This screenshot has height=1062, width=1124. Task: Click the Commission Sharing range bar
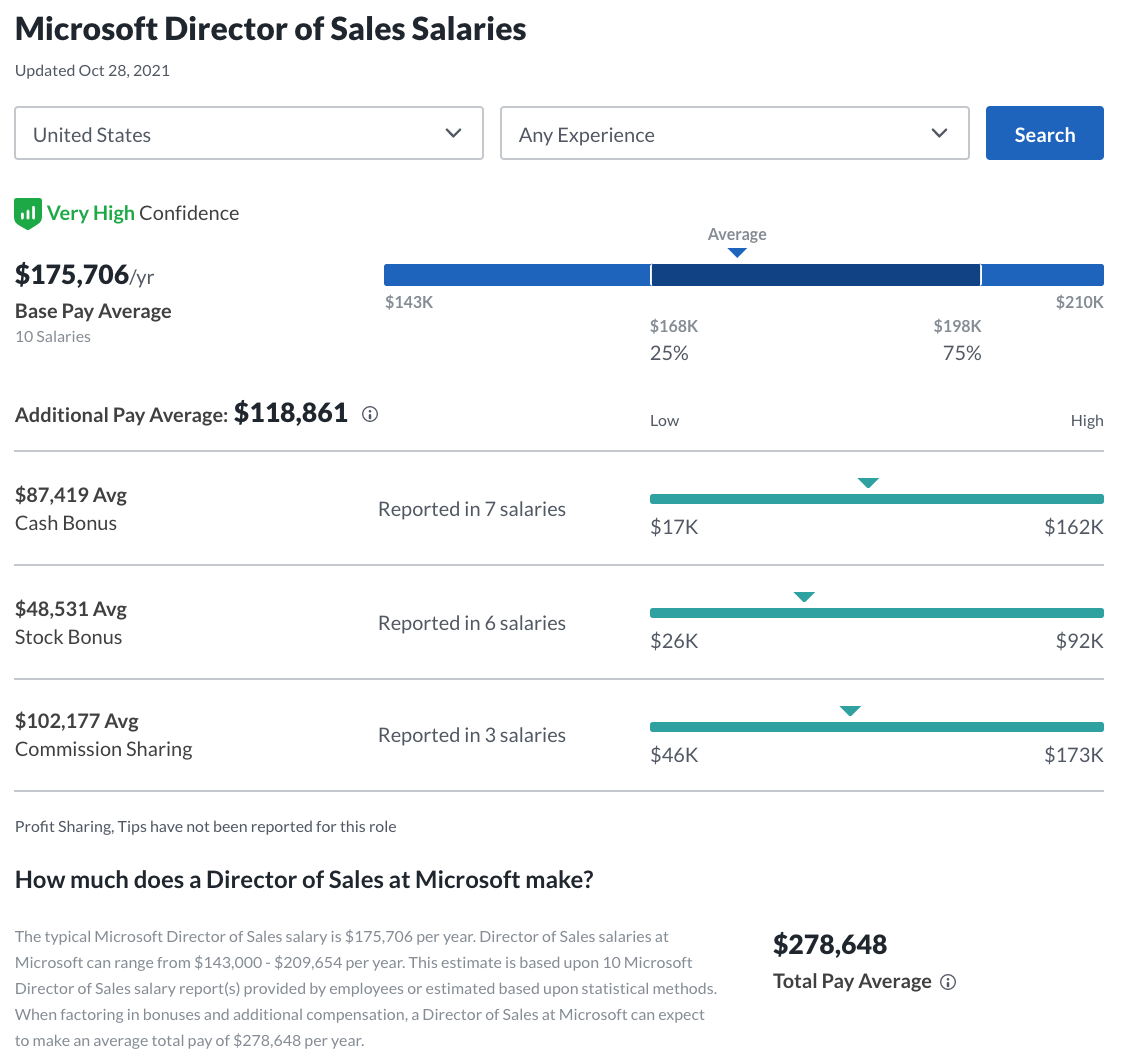(877, 726)
